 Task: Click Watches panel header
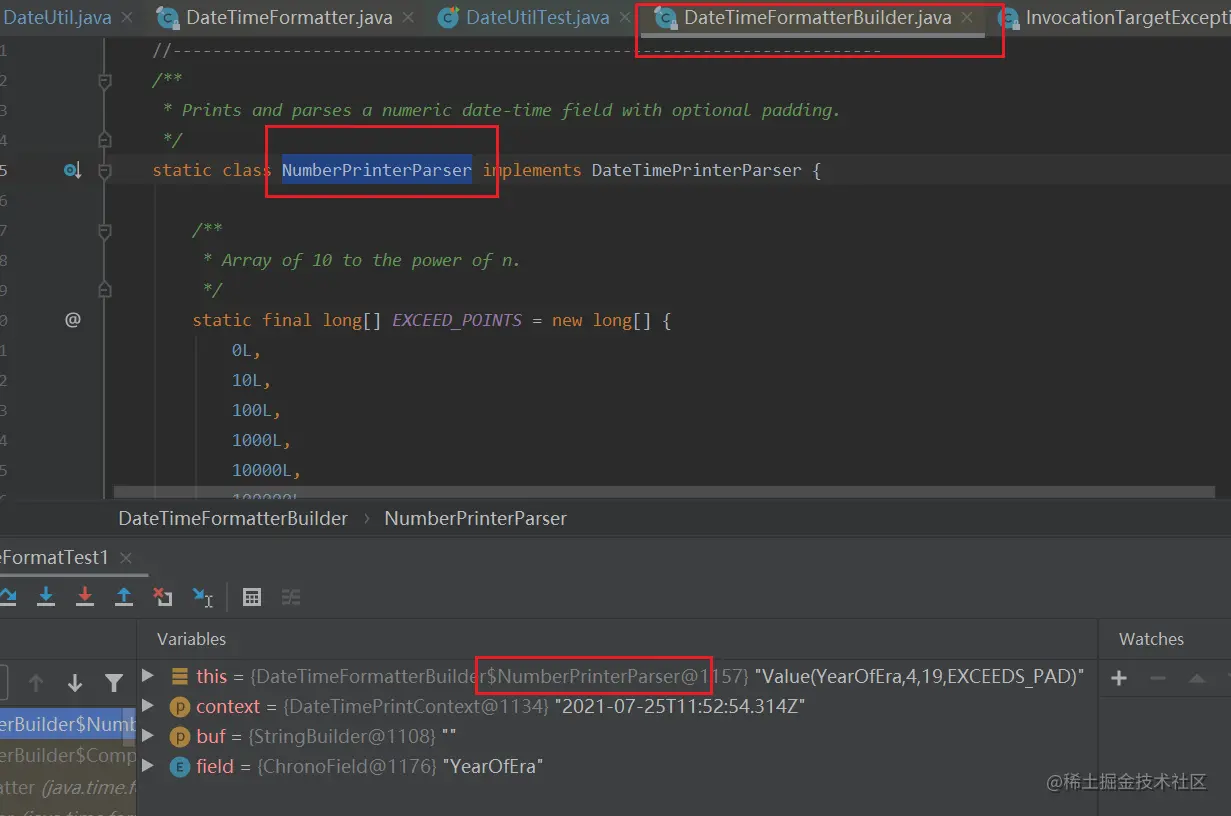[1151, 639]
